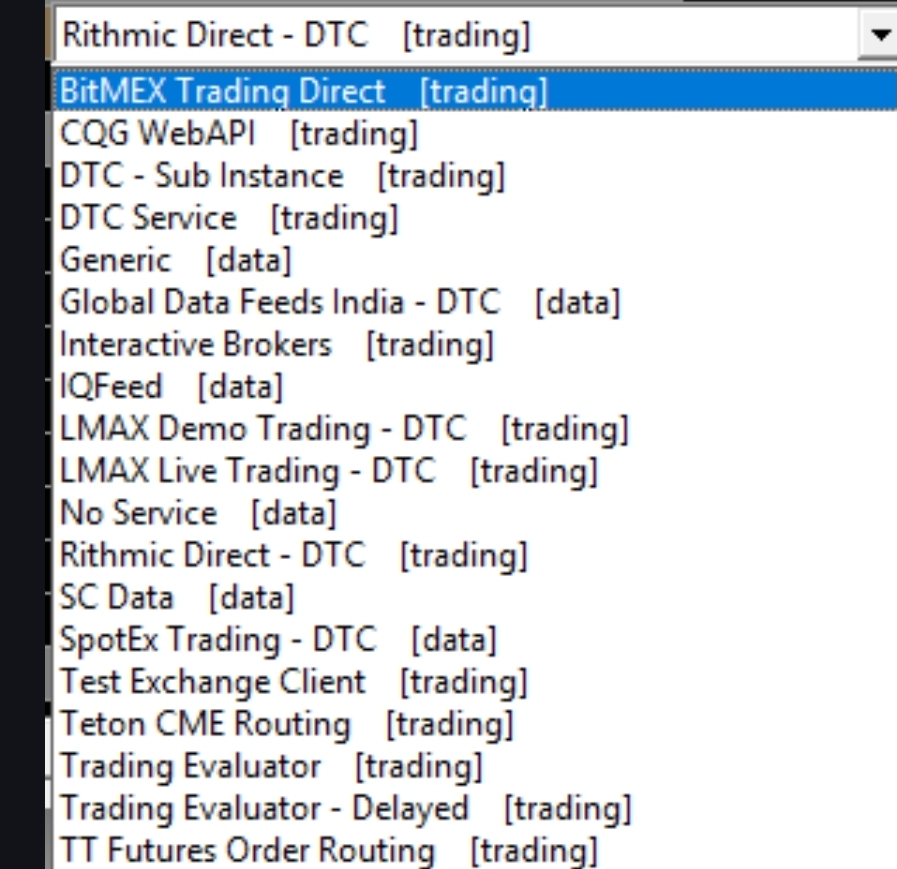Select TT Futures Order Routing [trading]

pos(475,850)
